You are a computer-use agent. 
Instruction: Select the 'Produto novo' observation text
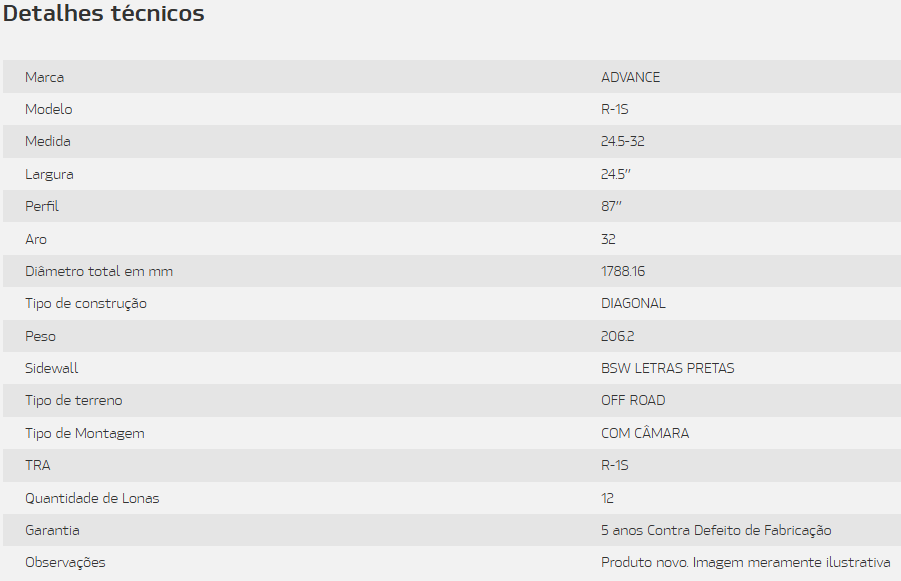coord(745,562)
